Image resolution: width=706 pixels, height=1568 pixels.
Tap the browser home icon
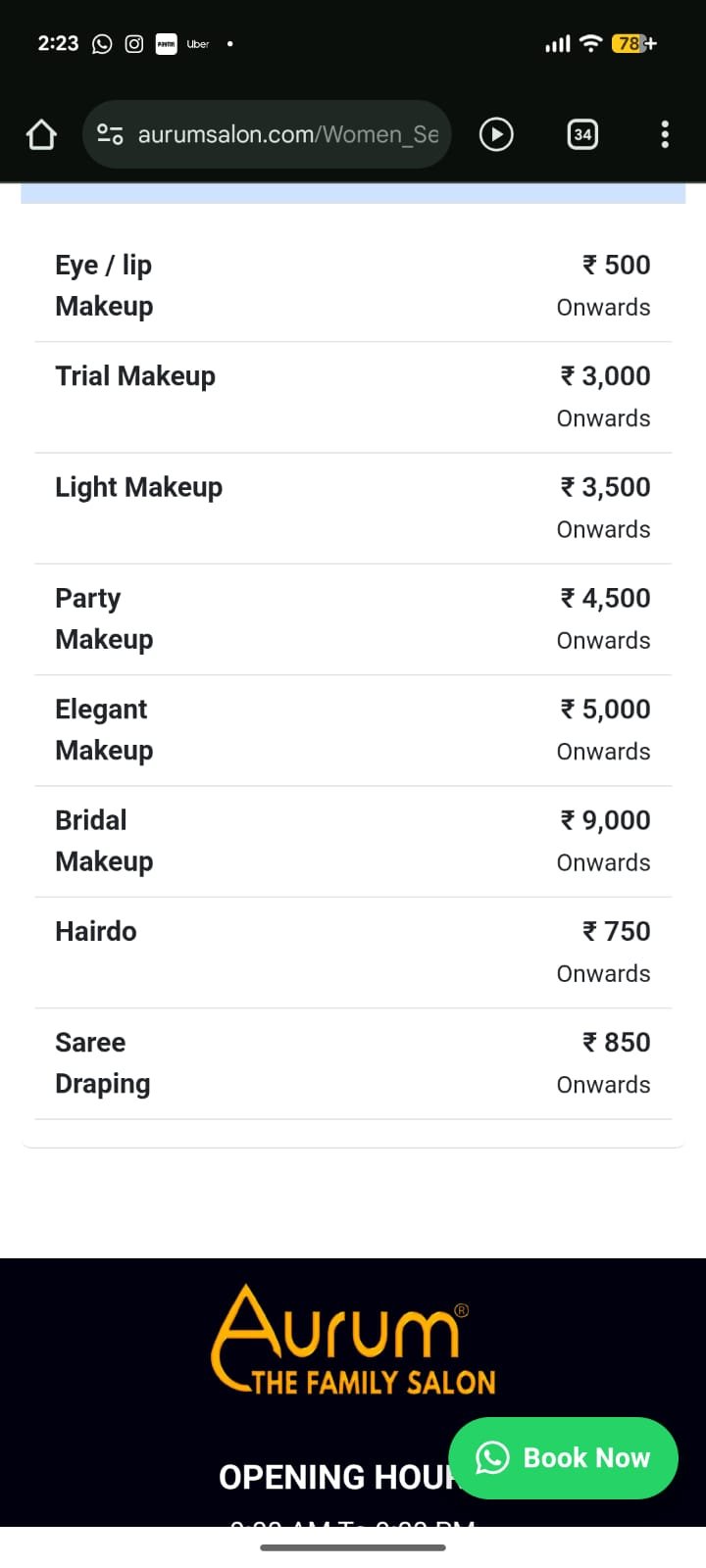pyautogui.click(x=41, y=134)
